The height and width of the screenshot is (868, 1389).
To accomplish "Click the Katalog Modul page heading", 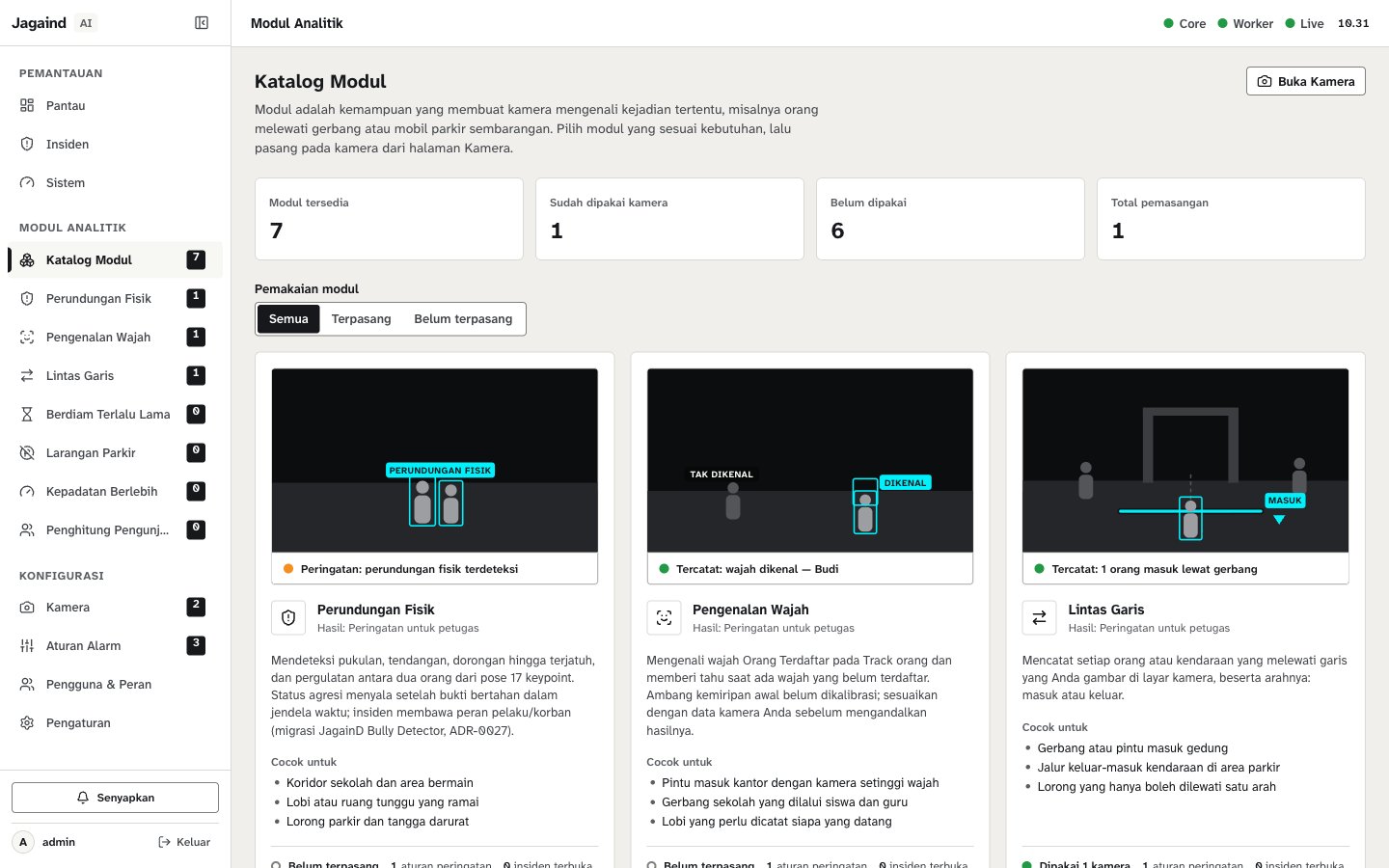I will click(320, 82).
